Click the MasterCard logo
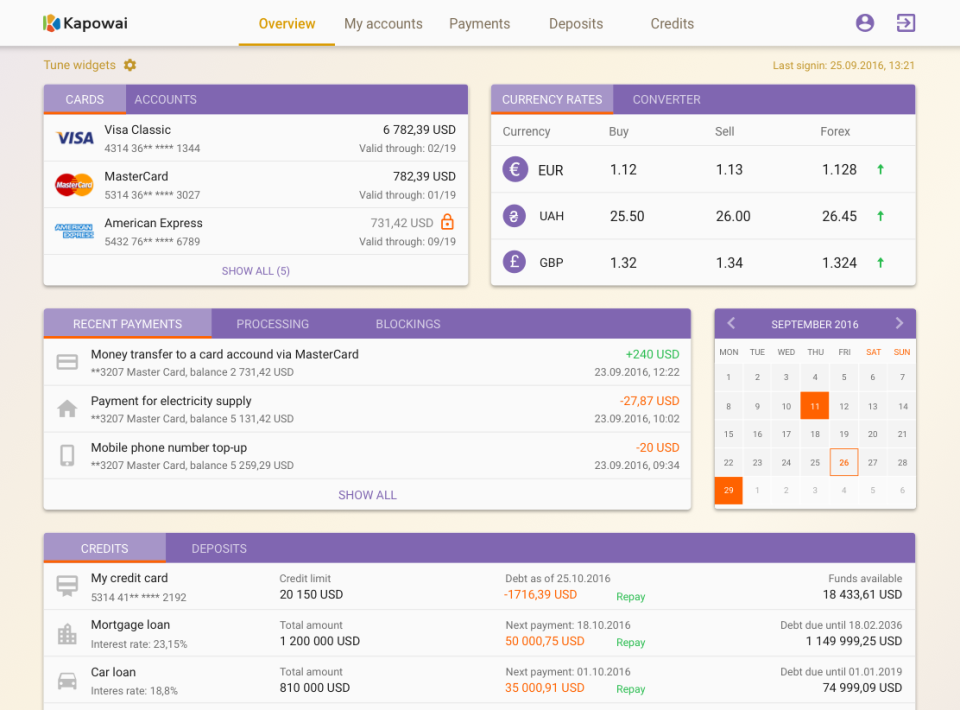The width and height of the screenshot is (960, 710). pos(74,185)
